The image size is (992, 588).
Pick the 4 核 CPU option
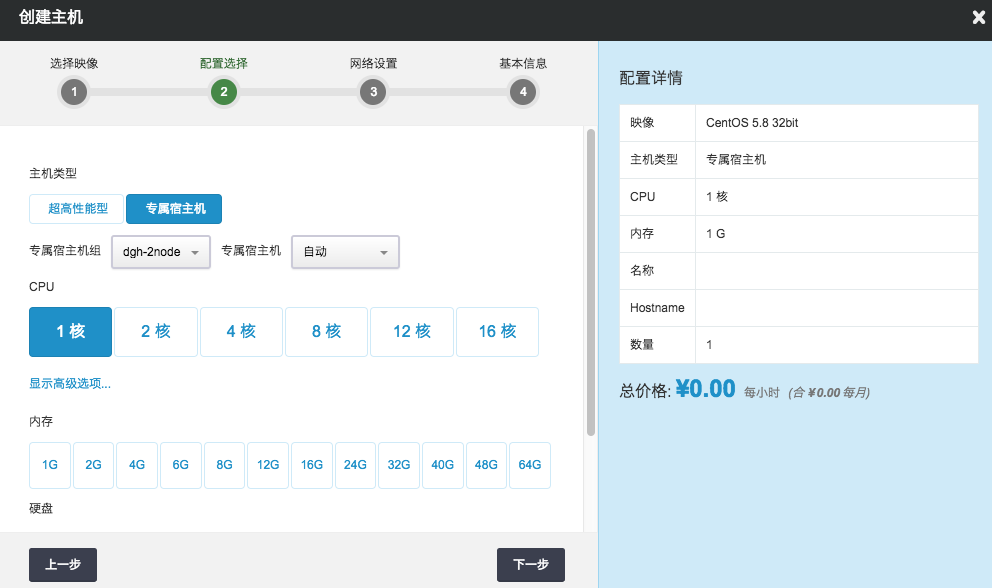(241, 332)
